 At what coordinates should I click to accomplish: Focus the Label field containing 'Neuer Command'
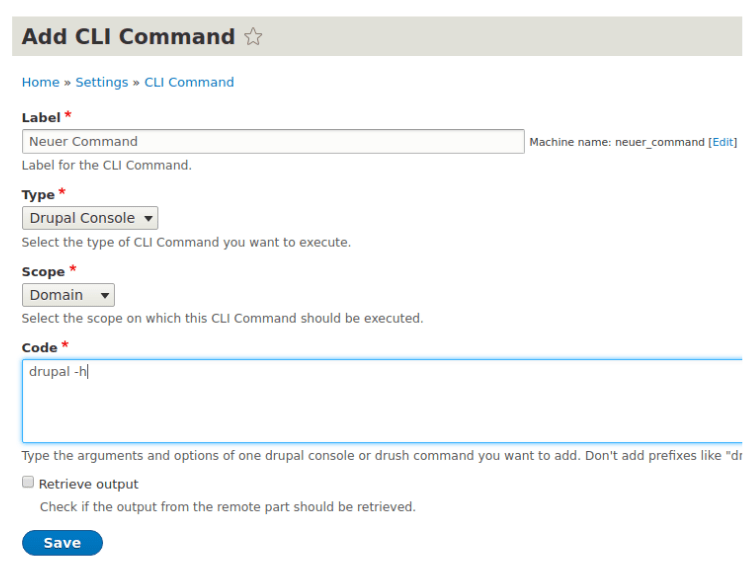click(272, 141)
